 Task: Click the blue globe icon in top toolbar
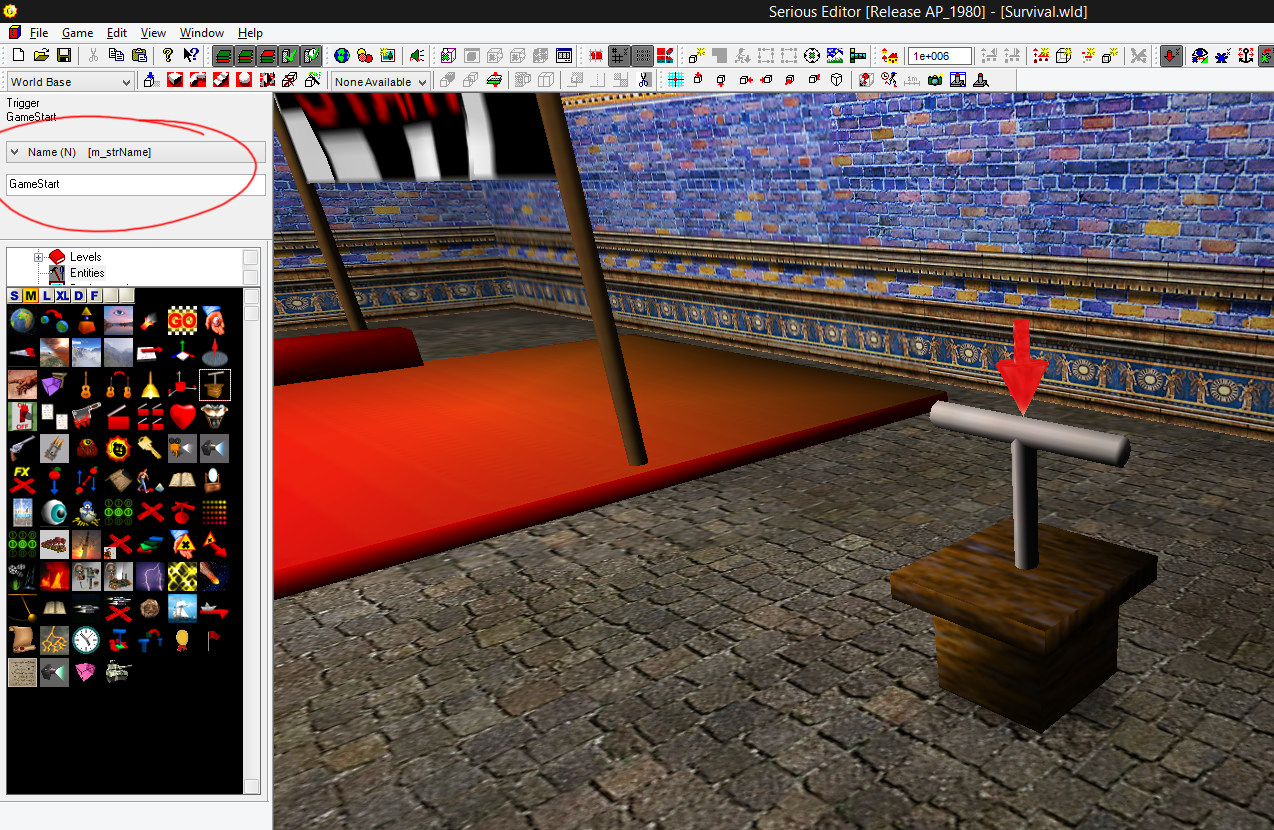342,55
